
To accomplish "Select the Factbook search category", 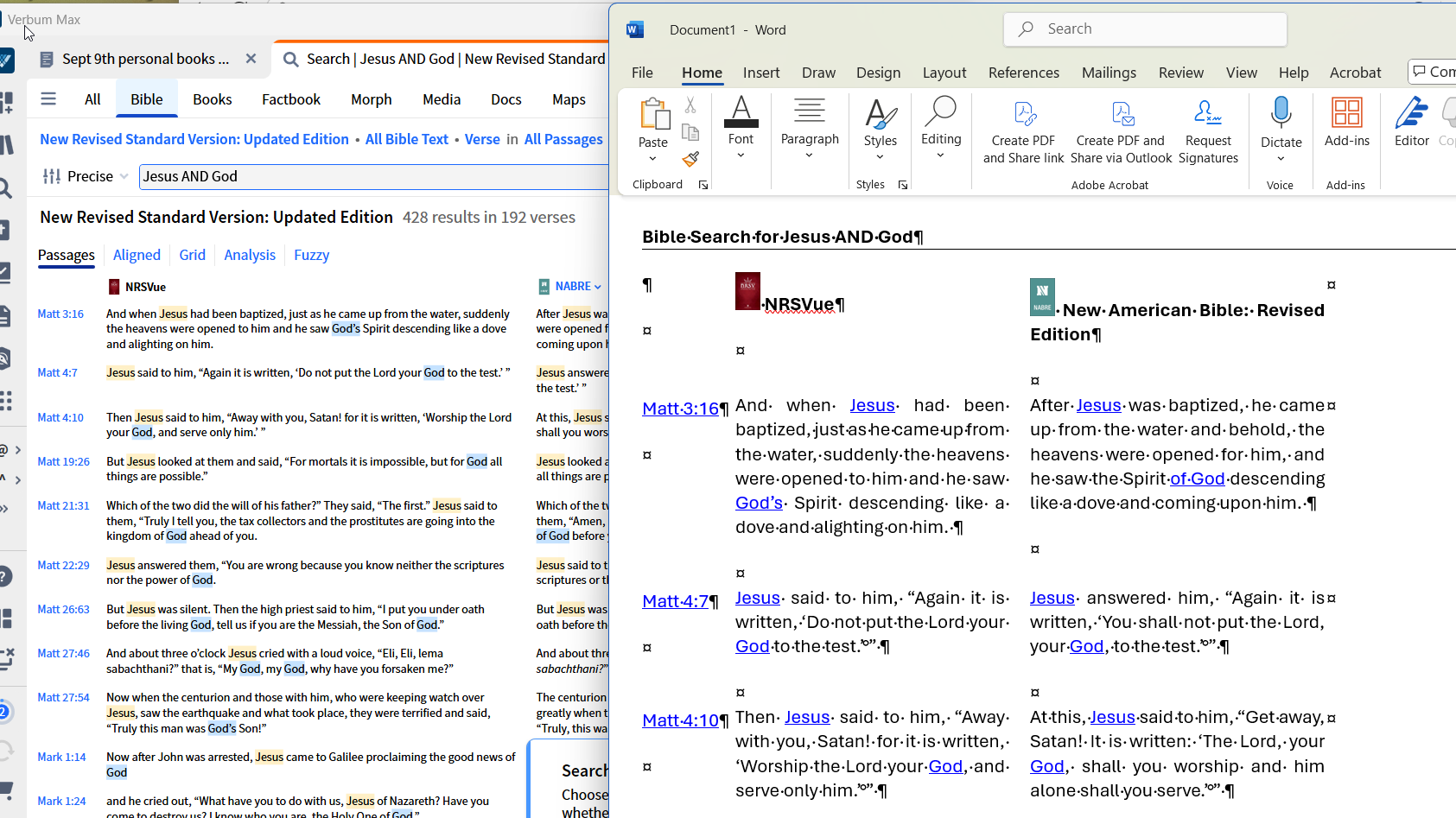I will [291, 99].
